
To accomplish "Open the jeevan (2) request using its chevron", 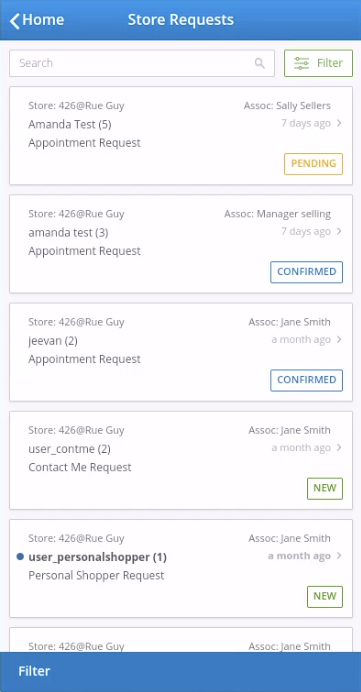I will 339,339.
